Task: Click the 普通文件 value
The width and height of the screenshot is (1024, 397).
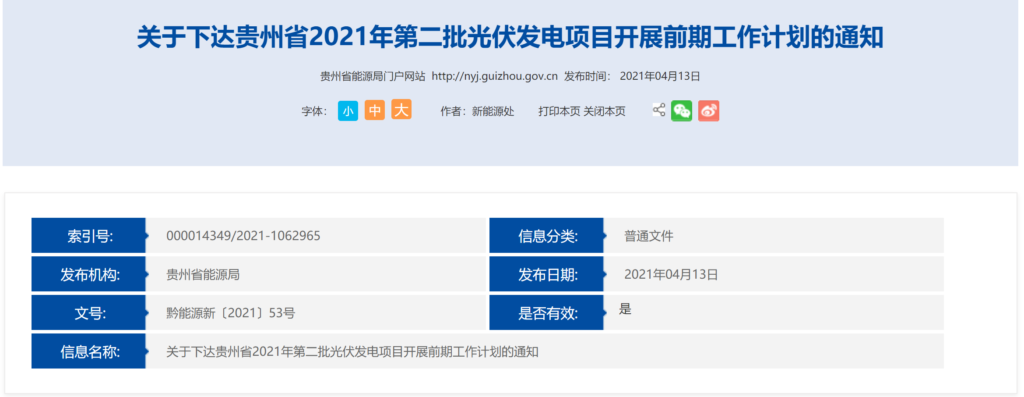Action: click(648, 236)
